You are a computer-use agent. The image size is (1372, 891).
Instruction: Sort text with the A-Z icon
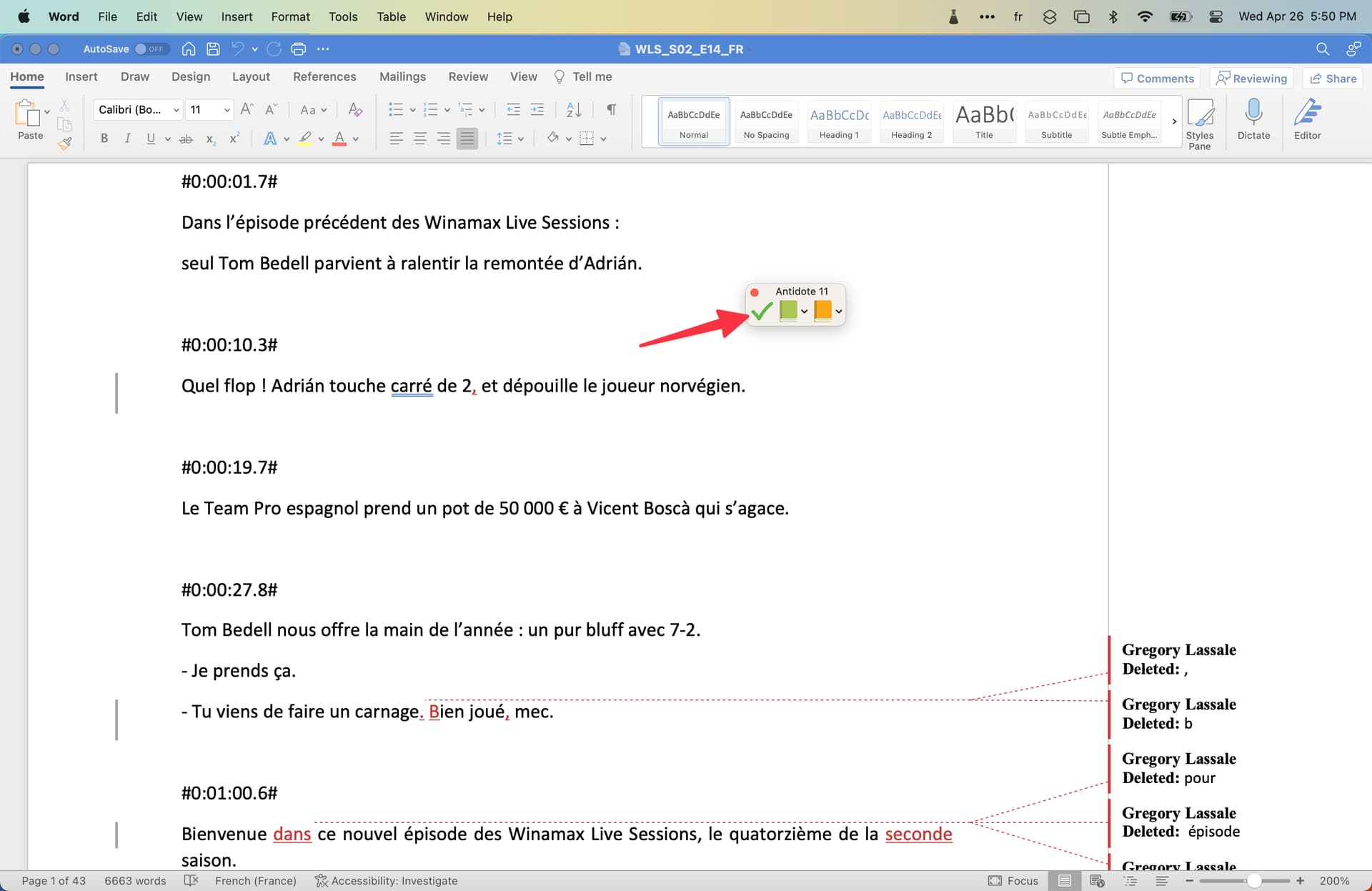point(574,109)
